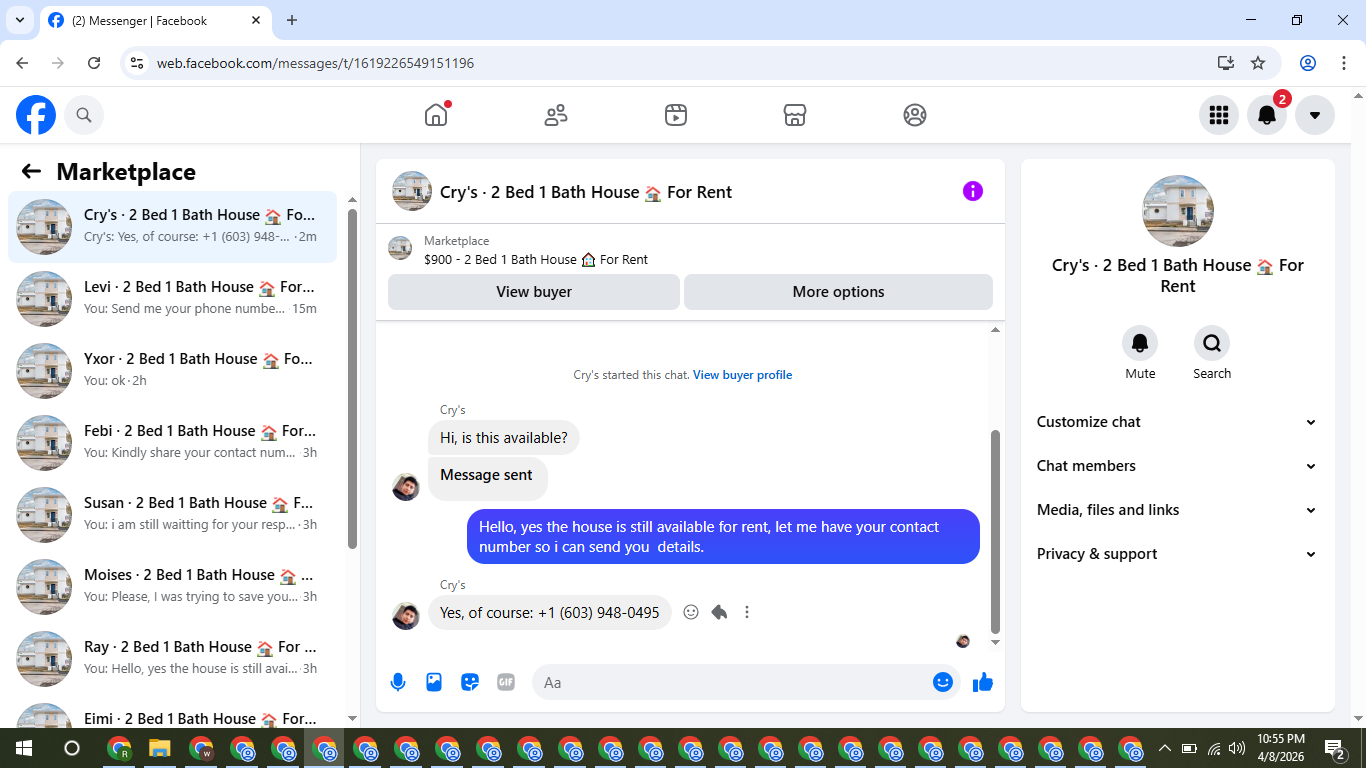Open the Levi conversation

172,299
